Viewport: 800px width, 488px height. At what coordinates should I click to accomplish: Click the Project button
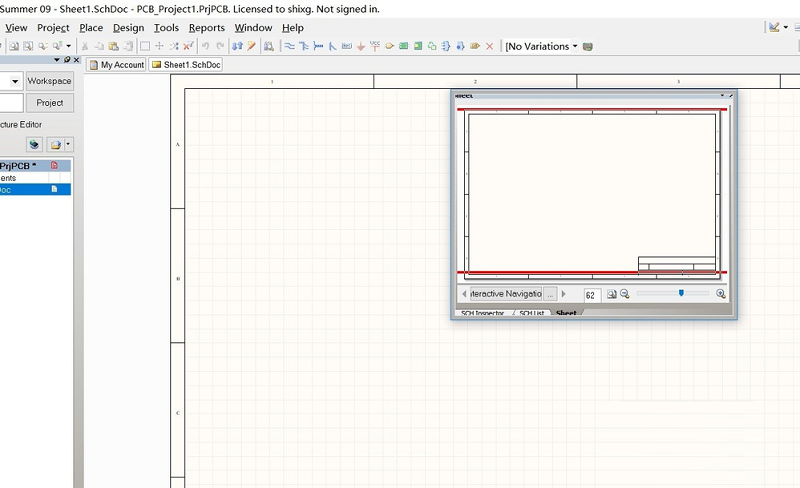tap(49, 103)
